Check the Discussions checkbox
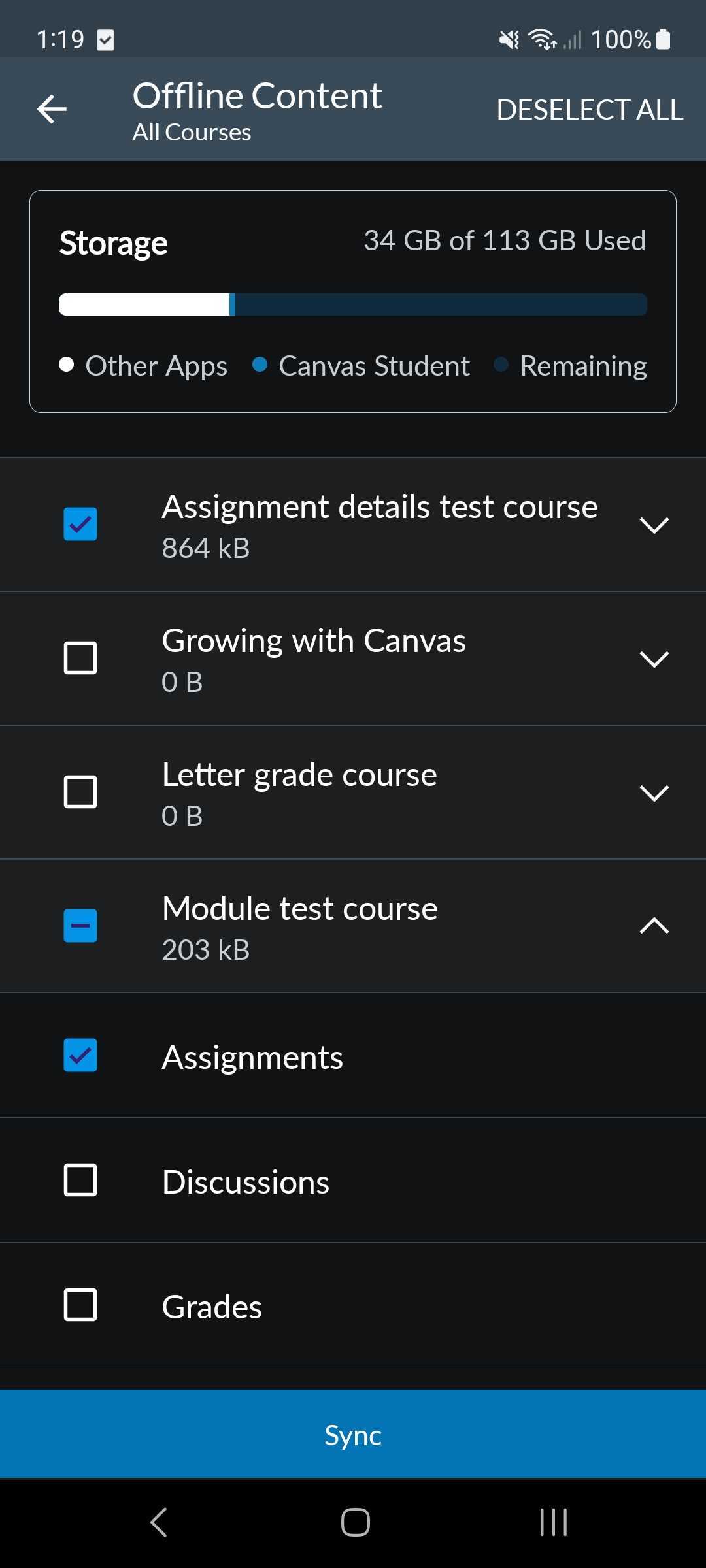This screenshot has height=1568, width=706. pyautogui.click(x=80, y=1180)
